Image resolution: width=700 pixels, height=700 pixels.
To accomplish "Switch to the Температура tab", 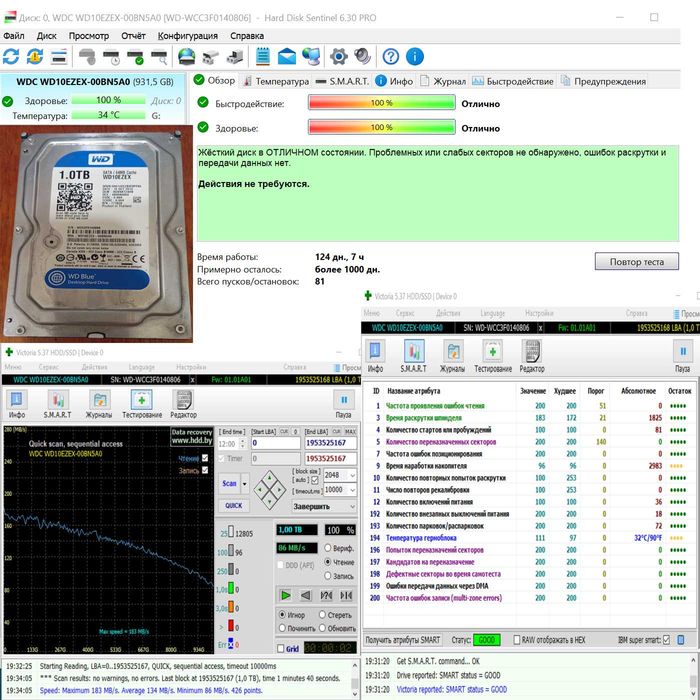I will point(276,81).
